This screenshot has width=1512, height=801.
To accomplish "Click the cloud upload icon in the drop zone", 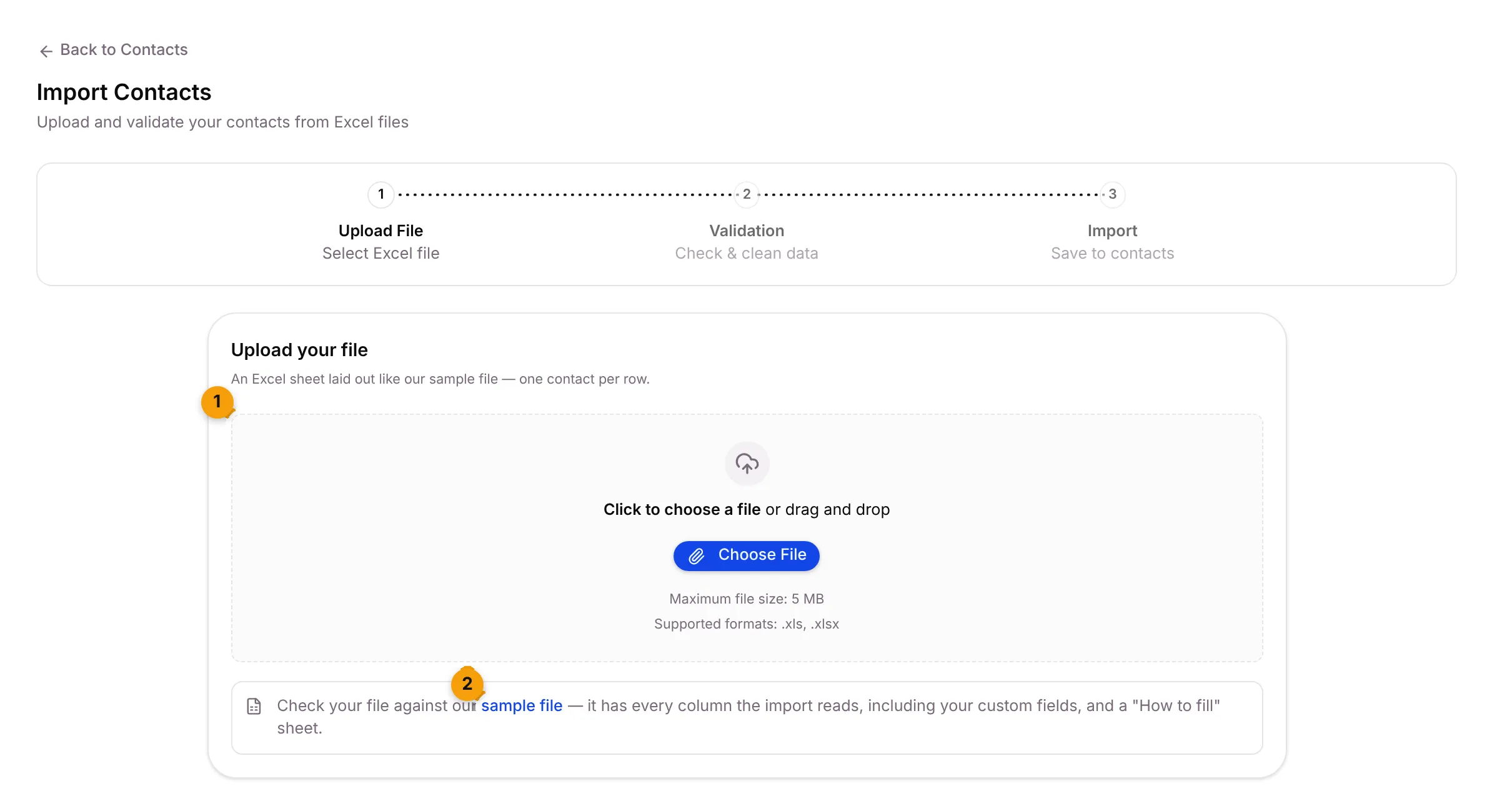I will tap(747, 464).
